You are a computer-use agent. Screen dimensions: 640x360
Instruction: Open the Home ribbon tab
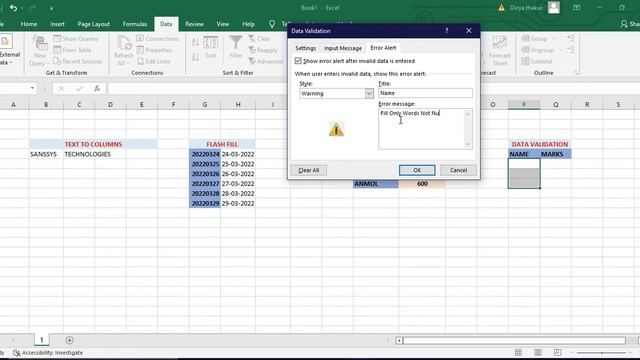point(29,24)
